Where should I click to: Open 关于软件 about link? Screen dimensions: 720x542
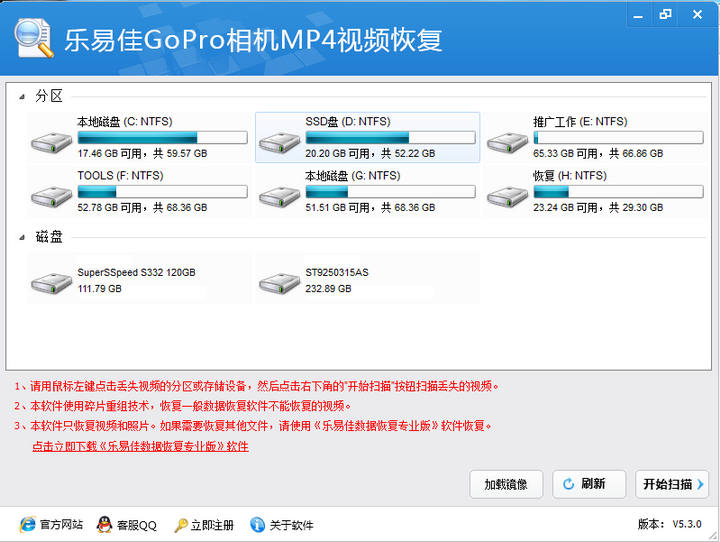click(x=292, y=525)
